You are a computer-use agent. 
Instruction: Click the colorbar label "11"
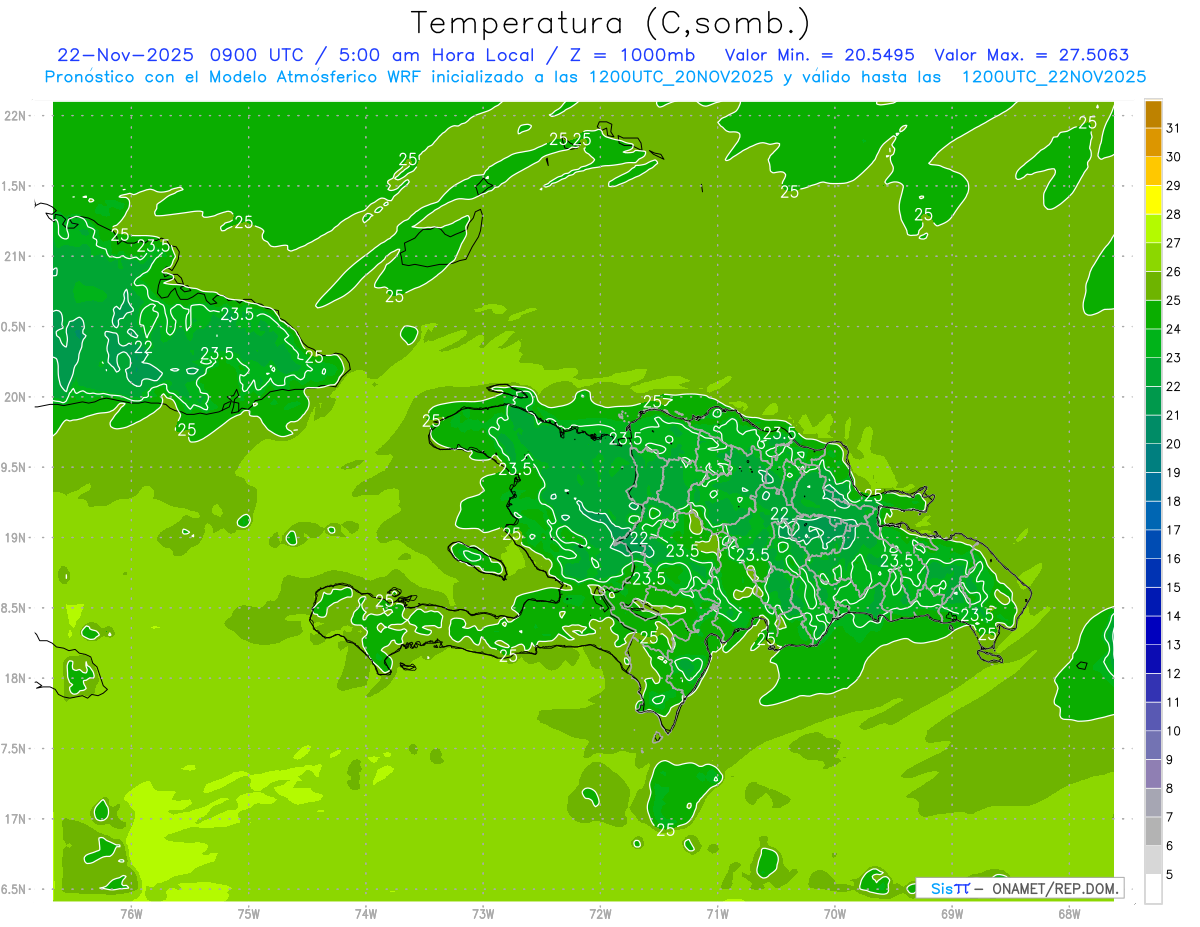click(x=1174, y=703)
